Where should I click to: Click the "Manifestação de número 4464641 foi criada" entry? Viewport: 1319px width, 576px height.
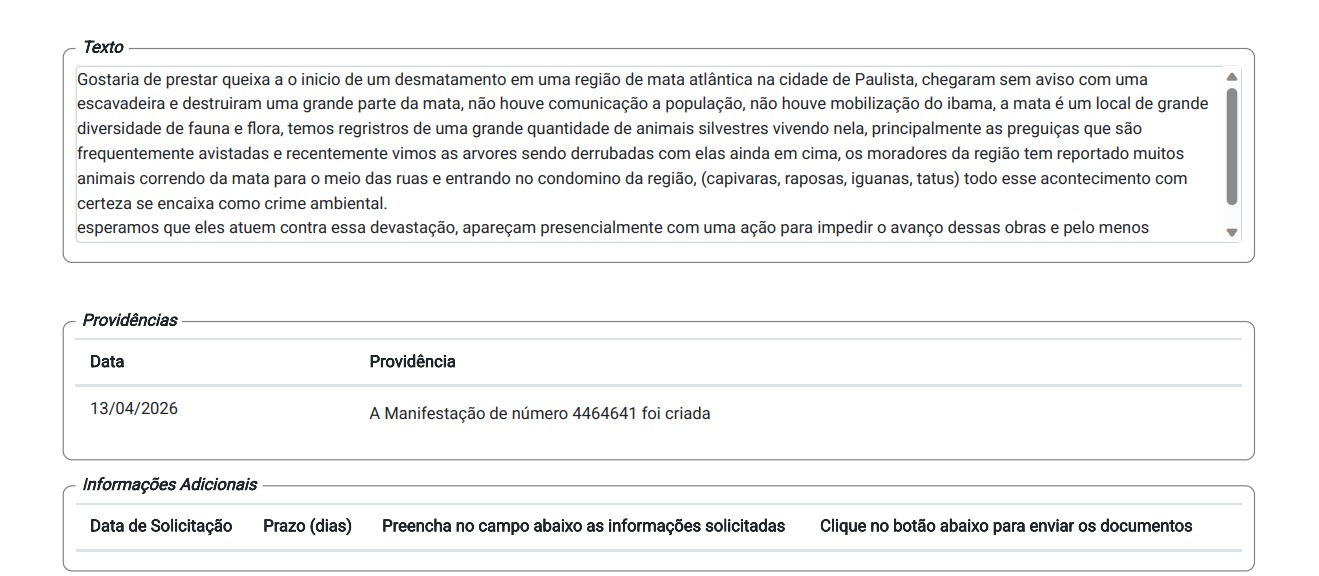click(540, 414)
